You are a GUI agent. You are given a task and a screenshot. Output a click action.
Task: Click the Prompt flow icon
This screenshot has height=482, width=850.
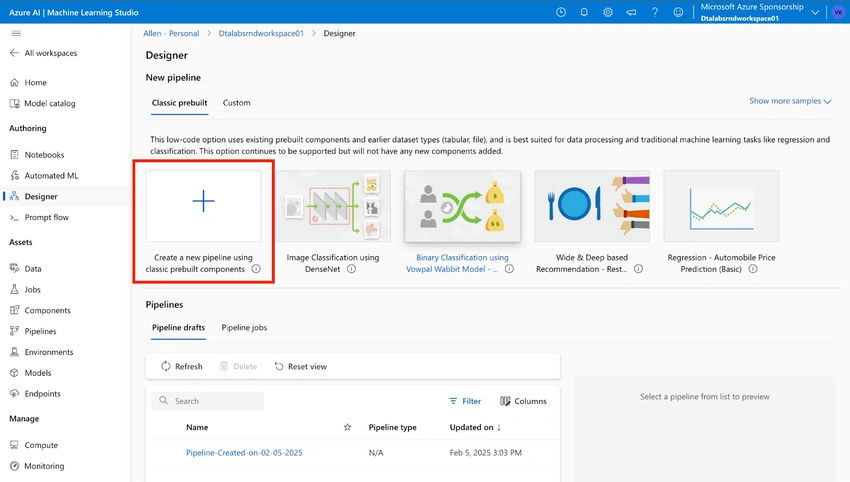tap(15, 217)
